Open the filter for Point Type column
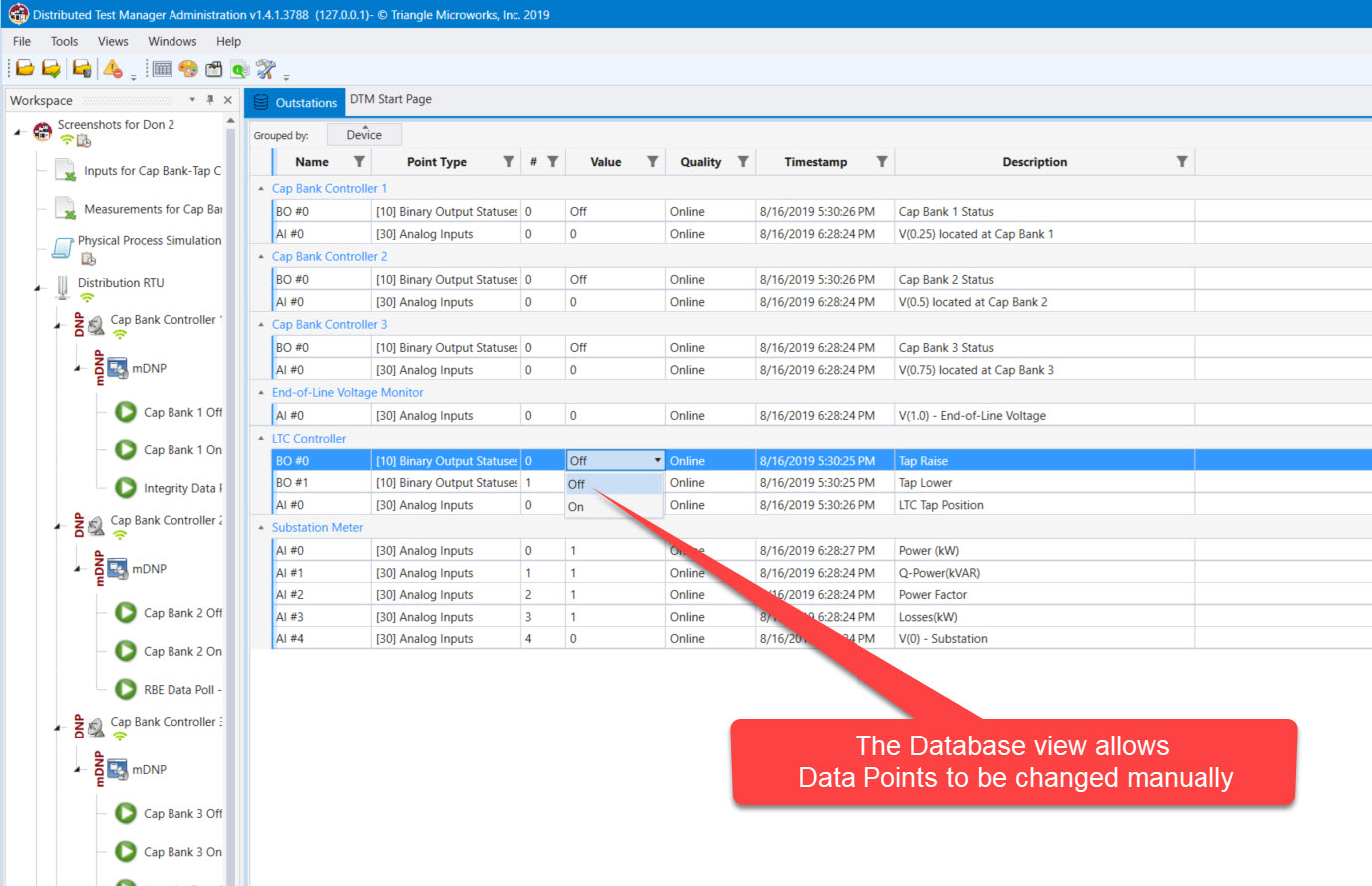 click(509, 162)
